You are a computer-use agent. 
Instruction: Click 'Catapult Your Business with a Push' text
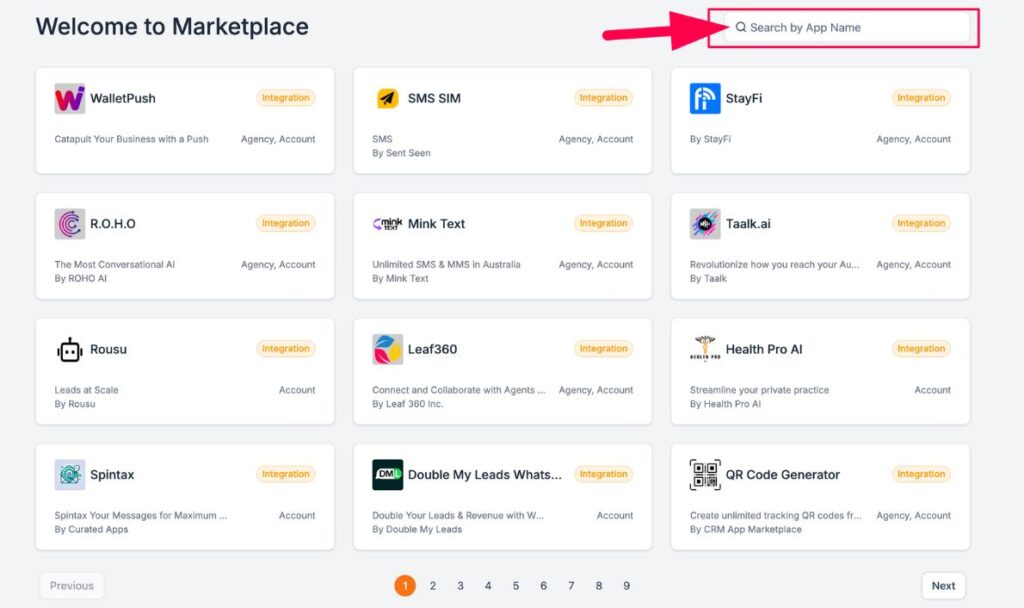(x=131, y=139)
